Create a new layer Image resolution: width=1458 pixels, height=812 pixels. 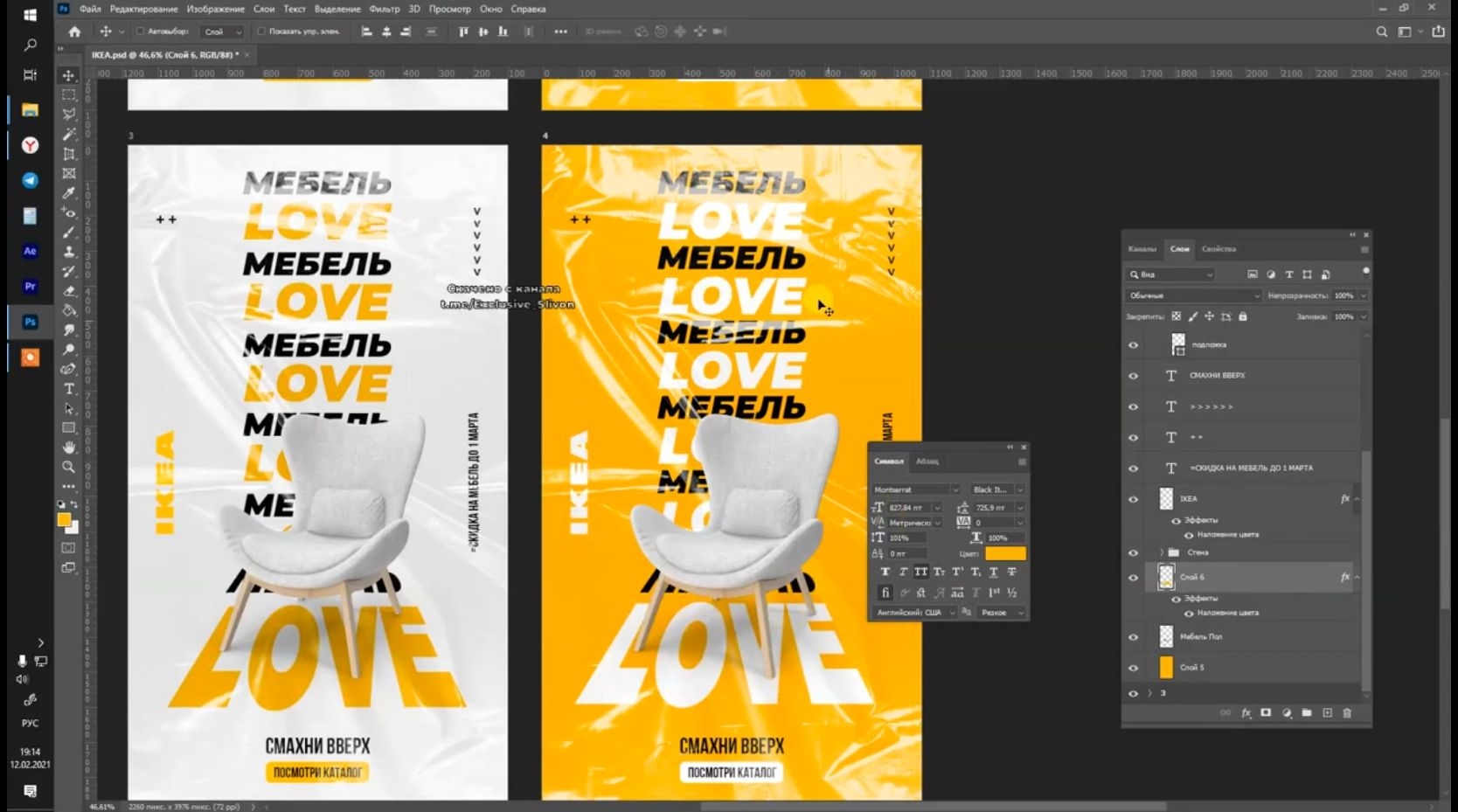click(x=1327, y=713)
